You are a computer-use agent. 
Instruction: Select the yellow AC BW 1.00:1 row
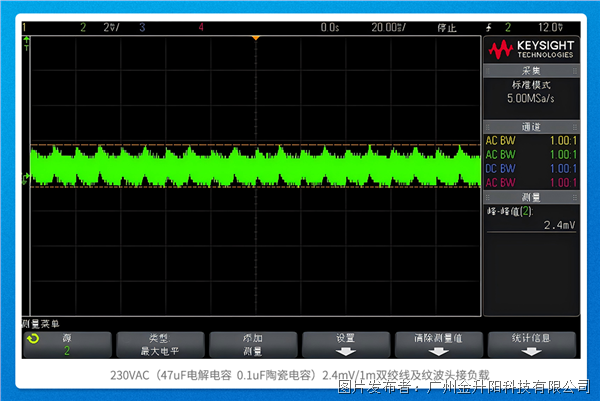tap(531, 140)
